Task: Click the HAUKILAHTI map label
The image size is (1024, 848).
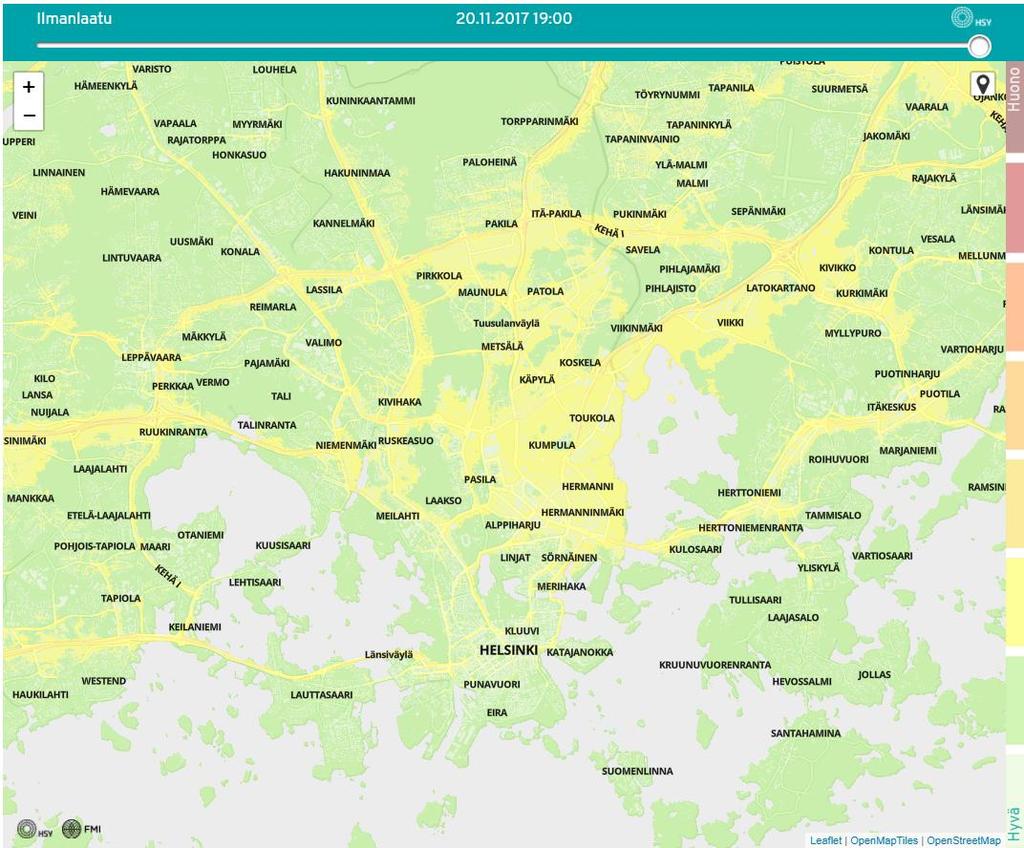Action: pos(40,695)
